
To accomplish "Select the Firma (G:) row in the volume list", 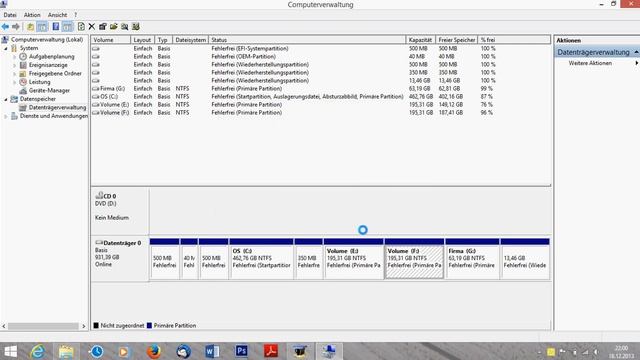I will 320,89.
